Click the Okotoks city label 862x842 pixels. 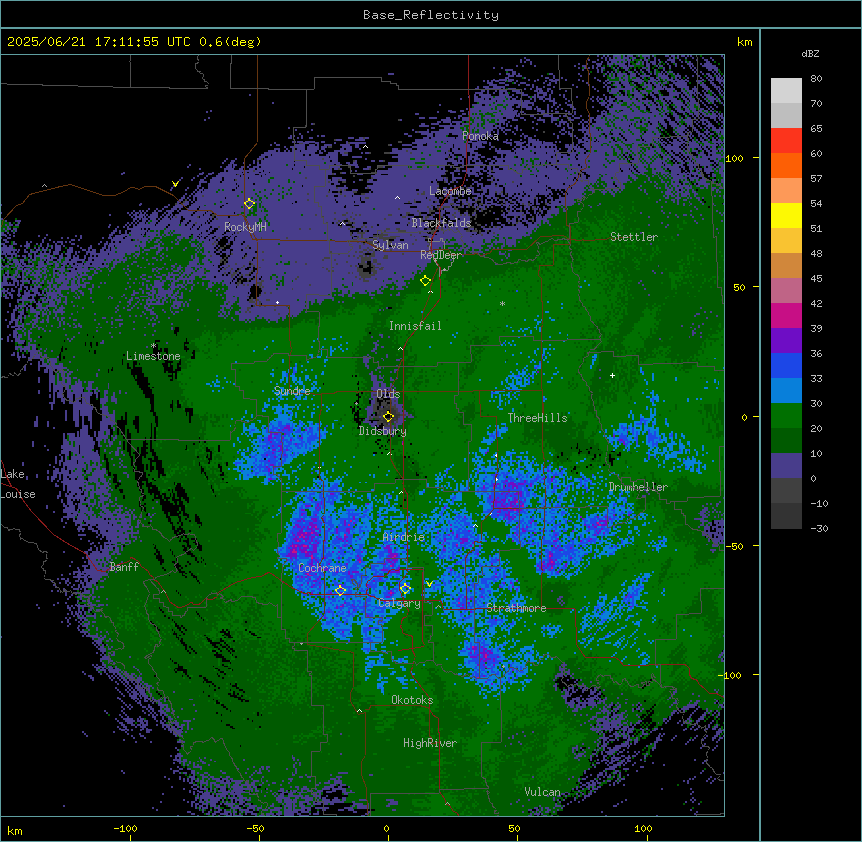point(412,700)
